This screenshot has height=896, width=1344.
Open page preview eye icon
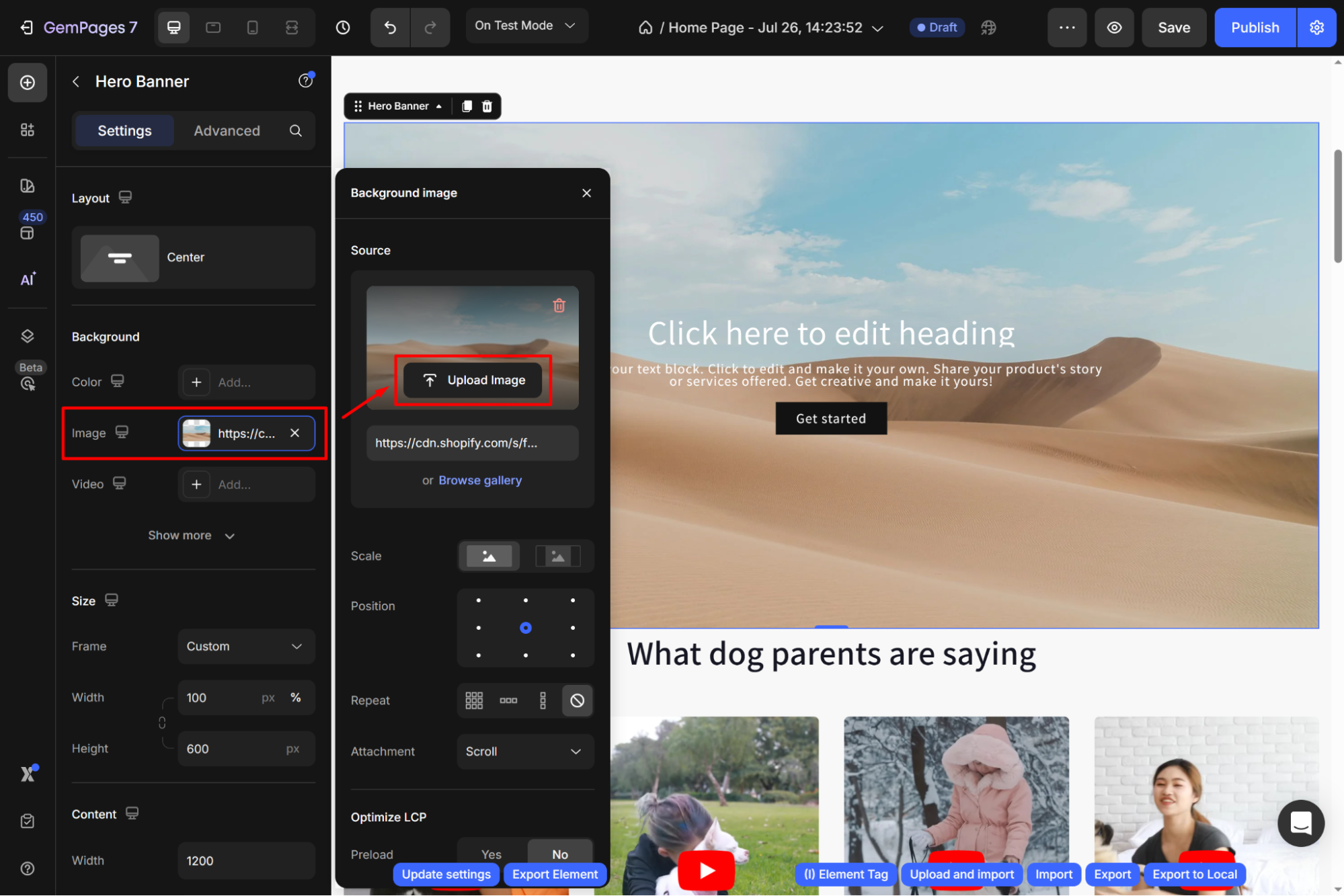[x=1114, y=28]
